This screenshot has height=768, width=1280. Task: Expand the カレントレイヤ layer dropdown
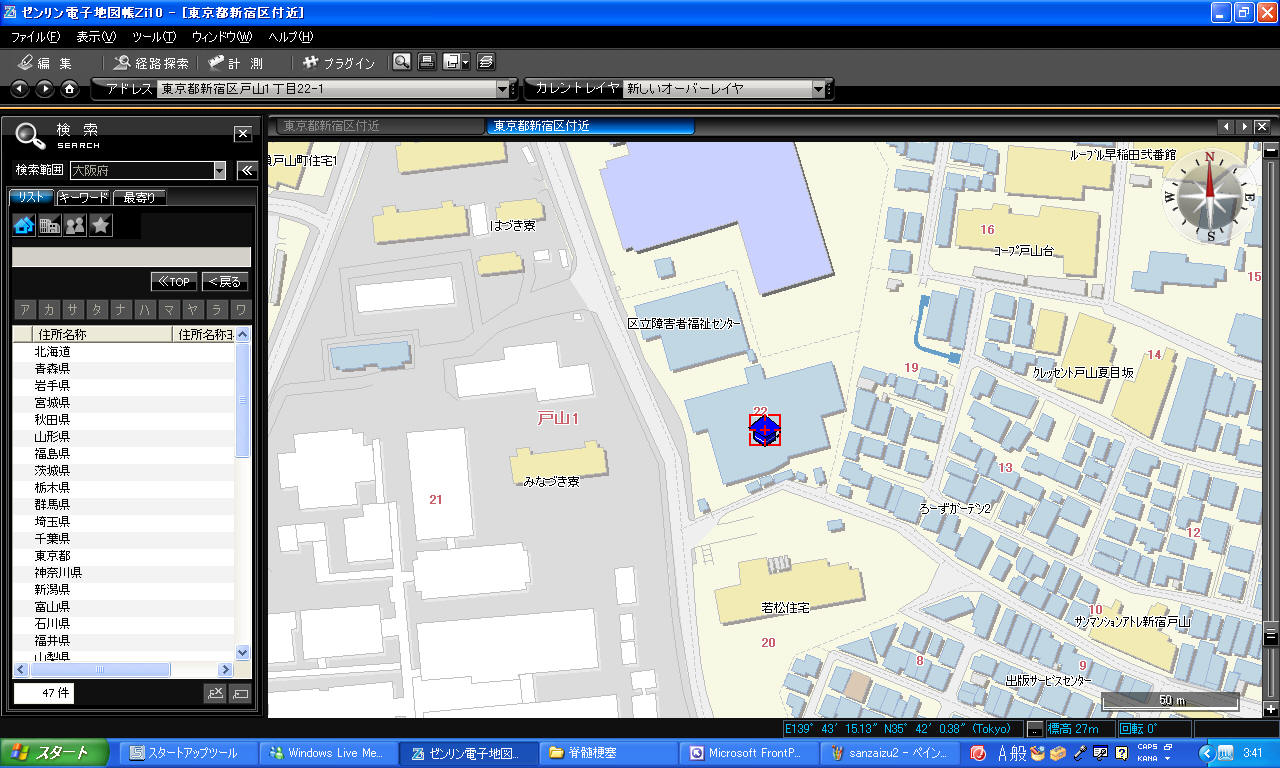(819, 89)
